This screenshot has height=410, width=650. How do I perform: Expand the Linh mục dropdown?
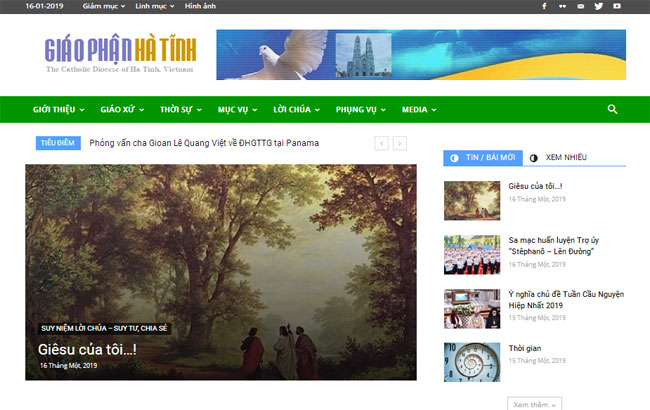click(x=155, y=6)
